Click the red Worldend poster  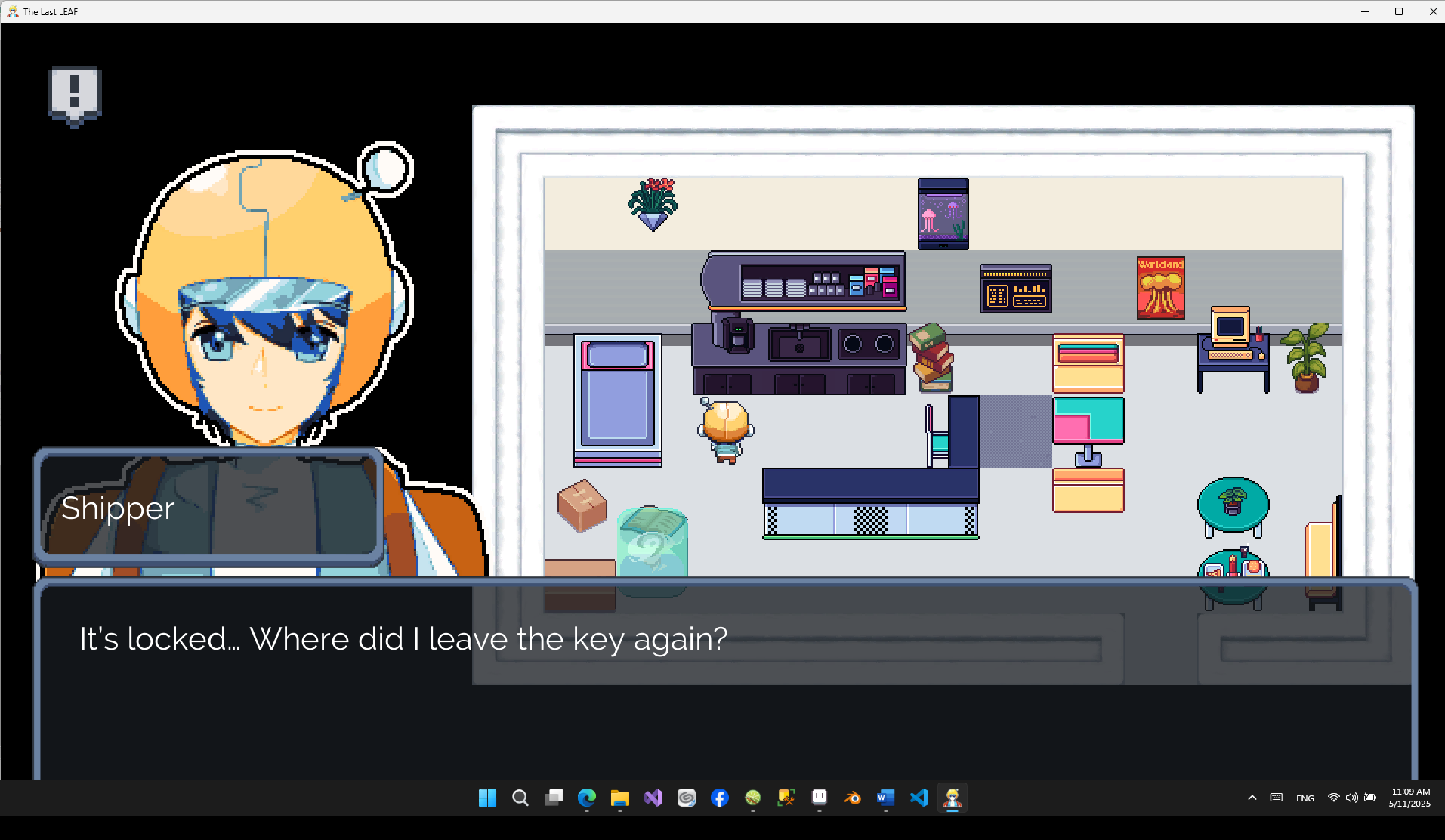pyautogui.click(x=1161, y=287)
